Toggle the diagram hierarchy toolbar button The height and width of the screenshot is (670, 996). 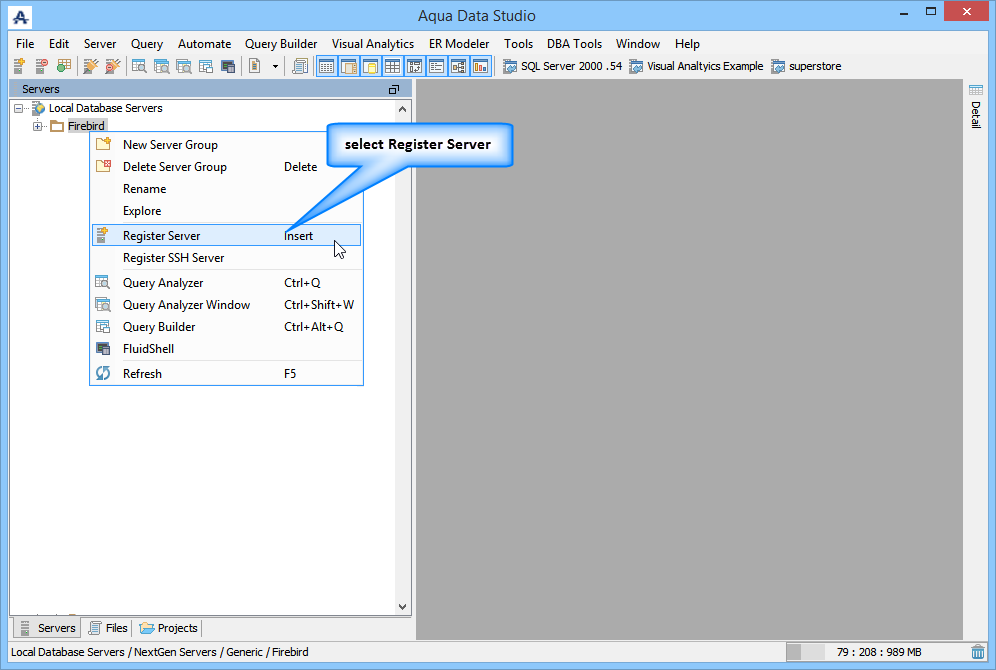click(x=459, y=66)
